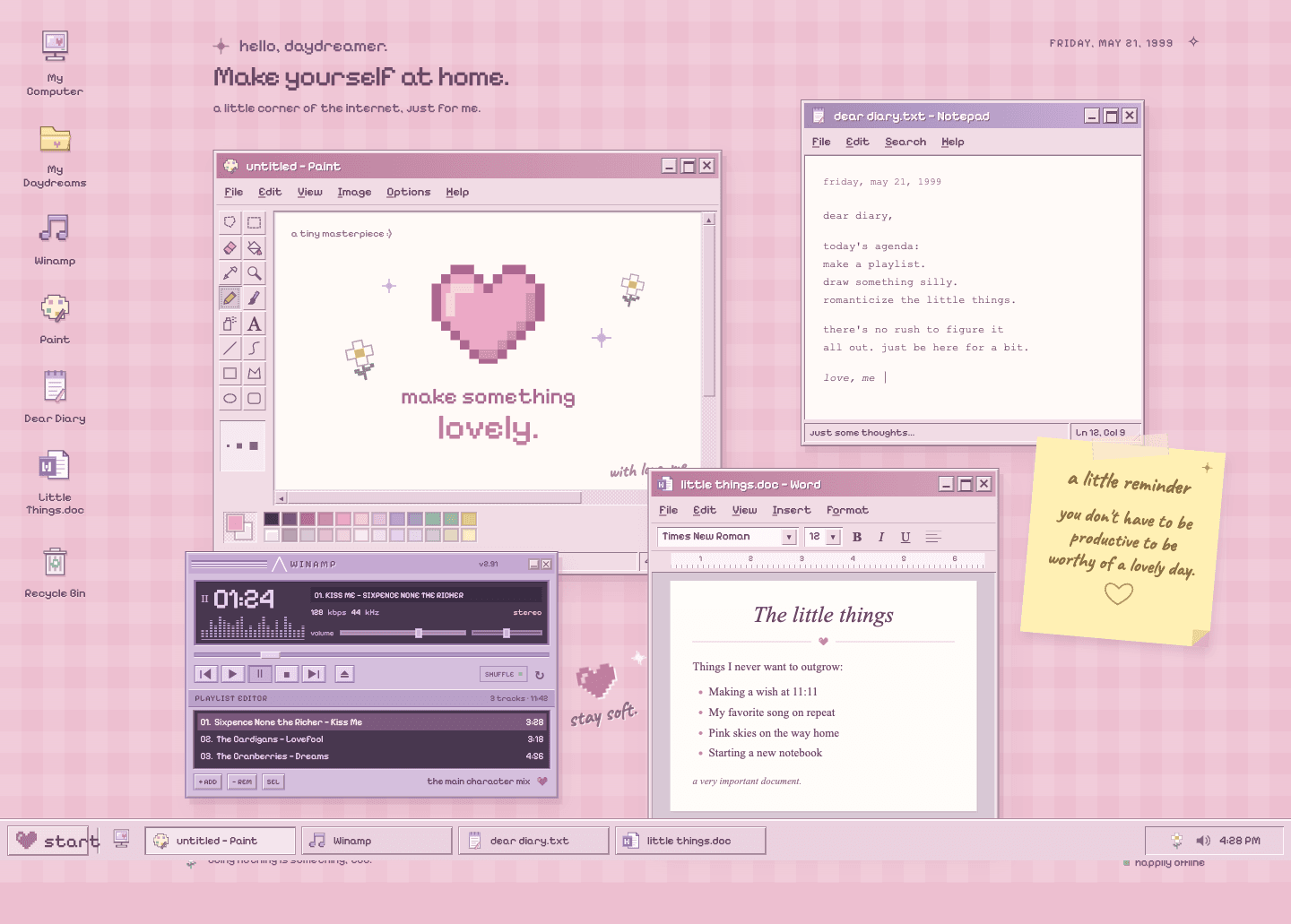Viewport: 1291px width, 924px height.
Task: Open the Dear Diary desktop icon
Action: pyautogui.click(x=55, y=397)
